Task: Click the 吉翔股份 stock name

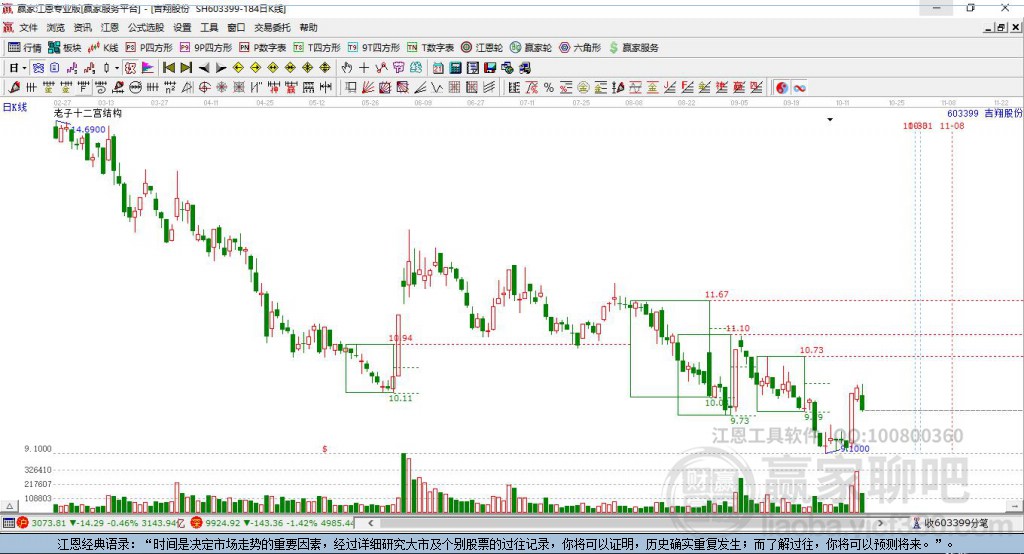Action: 1003,113
